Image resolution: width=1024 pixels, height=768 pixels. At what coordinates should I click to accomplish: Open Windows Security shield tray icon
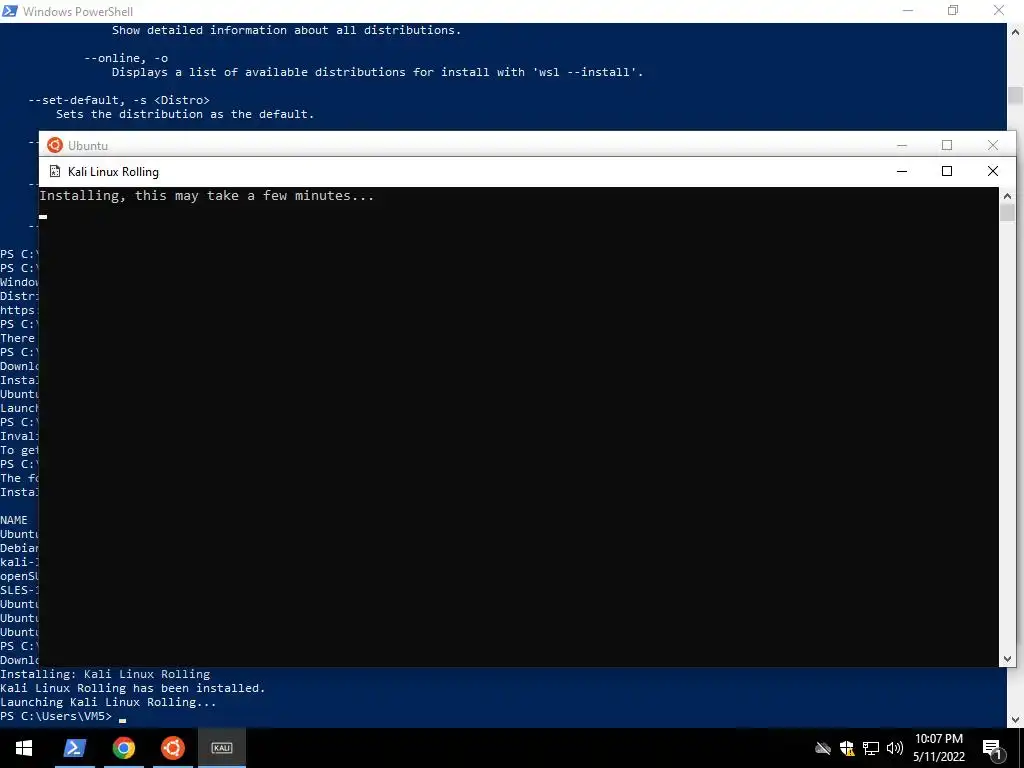847,748
